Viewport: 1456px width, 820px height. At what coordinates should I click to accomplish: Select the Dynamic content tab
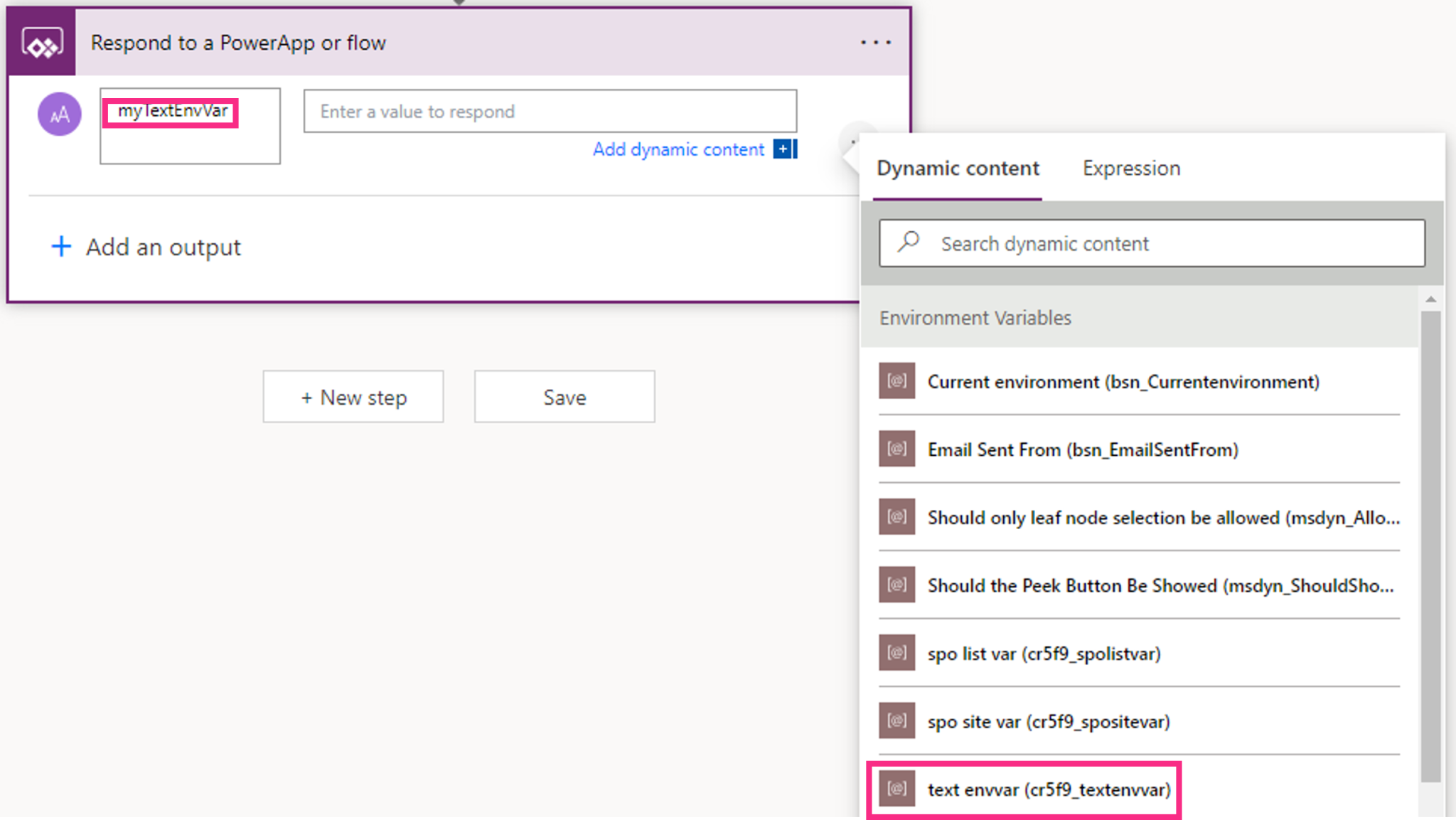pyautogui.click(x=957, y=169)
